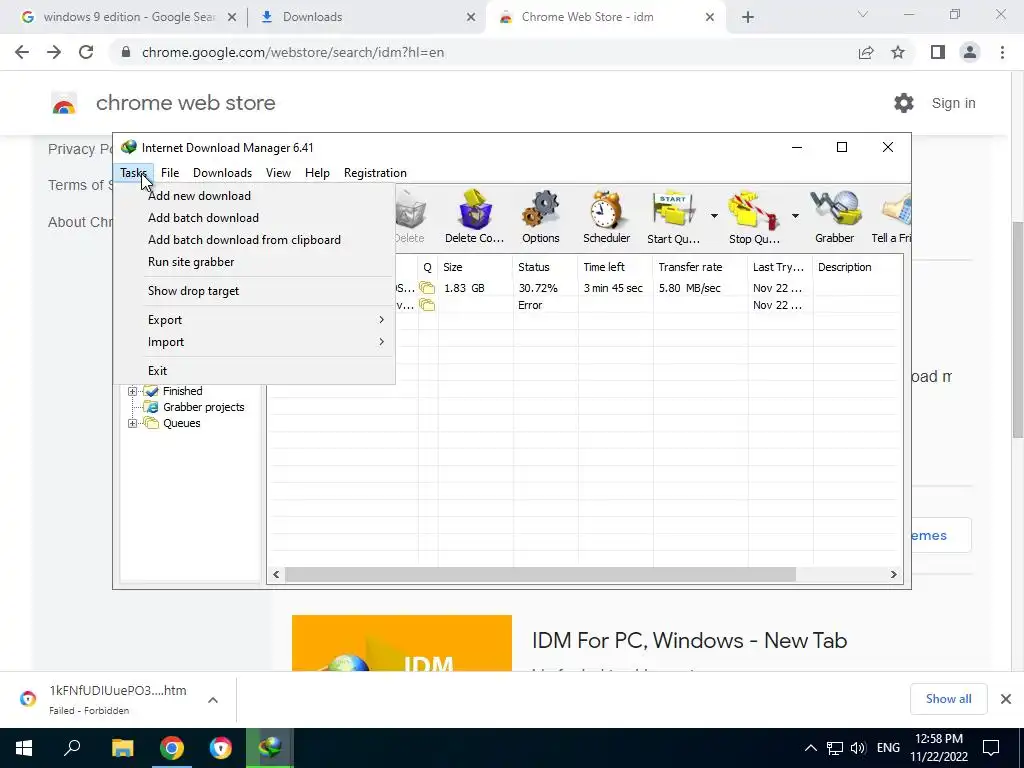Show hidden system tray icons

tap(810, 748)
